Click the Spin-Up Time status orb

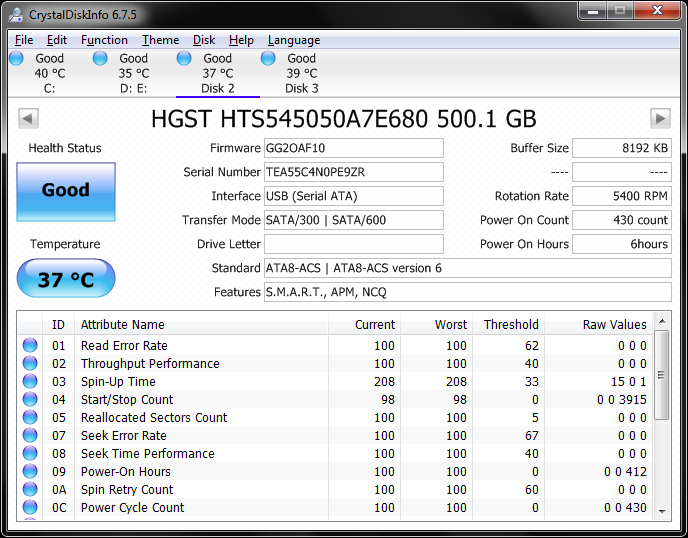tap(30, 381)
